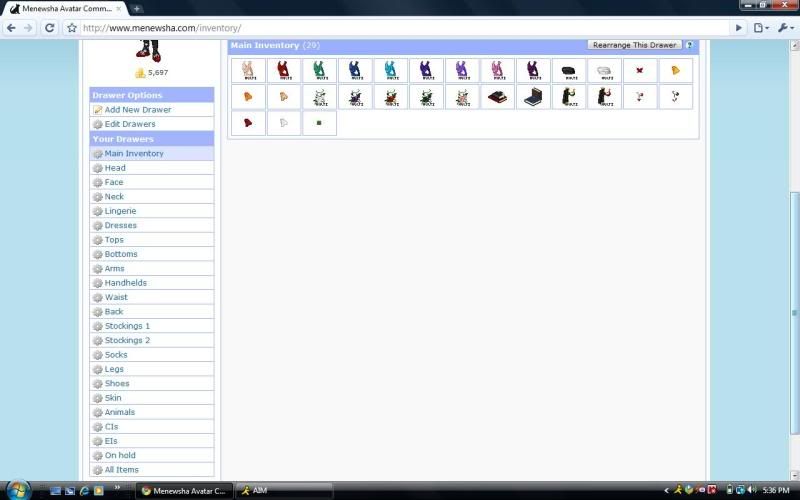
Task: Click the gear icon beside Tops
Action: (97, 240)
